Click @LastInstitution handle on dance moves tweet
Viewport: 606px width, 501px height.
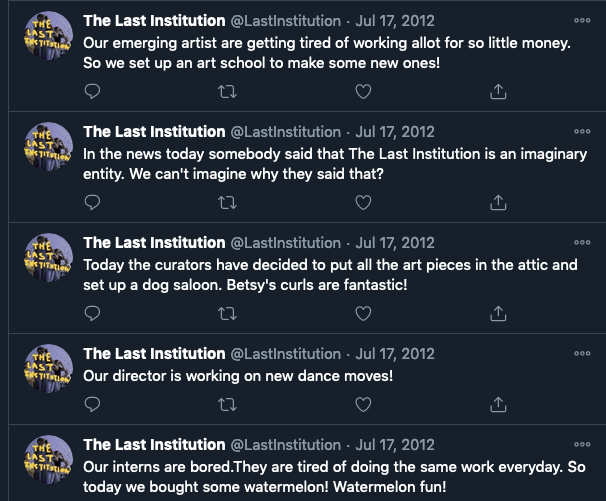click(x=286, y=353)
